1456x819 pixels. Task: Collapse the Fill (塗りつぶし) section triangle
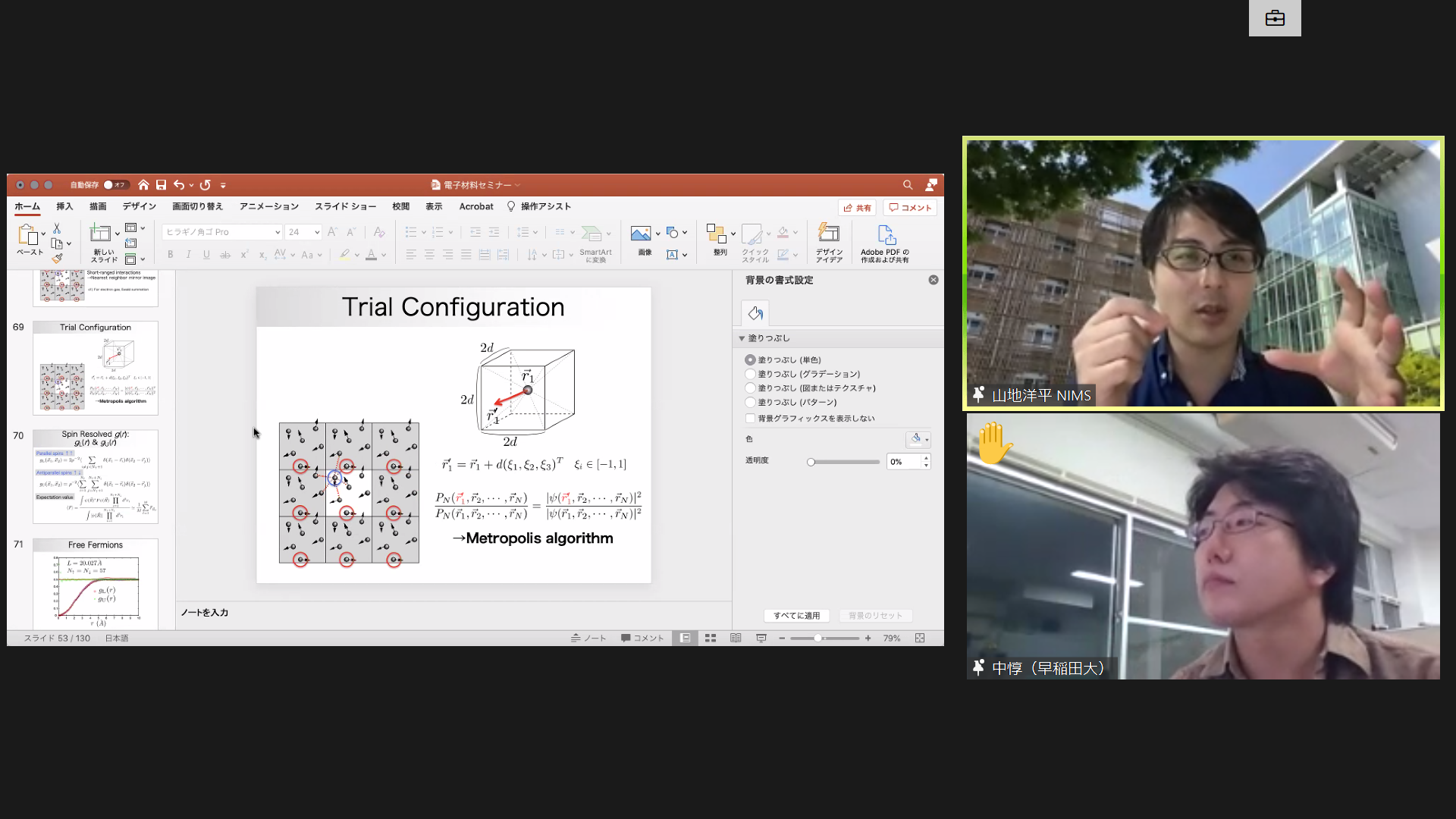tap(742, 338)
